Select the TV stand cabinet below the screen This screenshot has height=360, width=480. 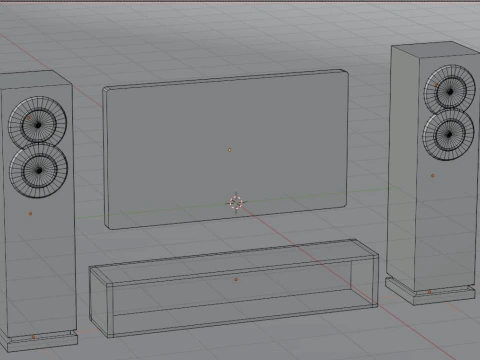tap(233, 288)
